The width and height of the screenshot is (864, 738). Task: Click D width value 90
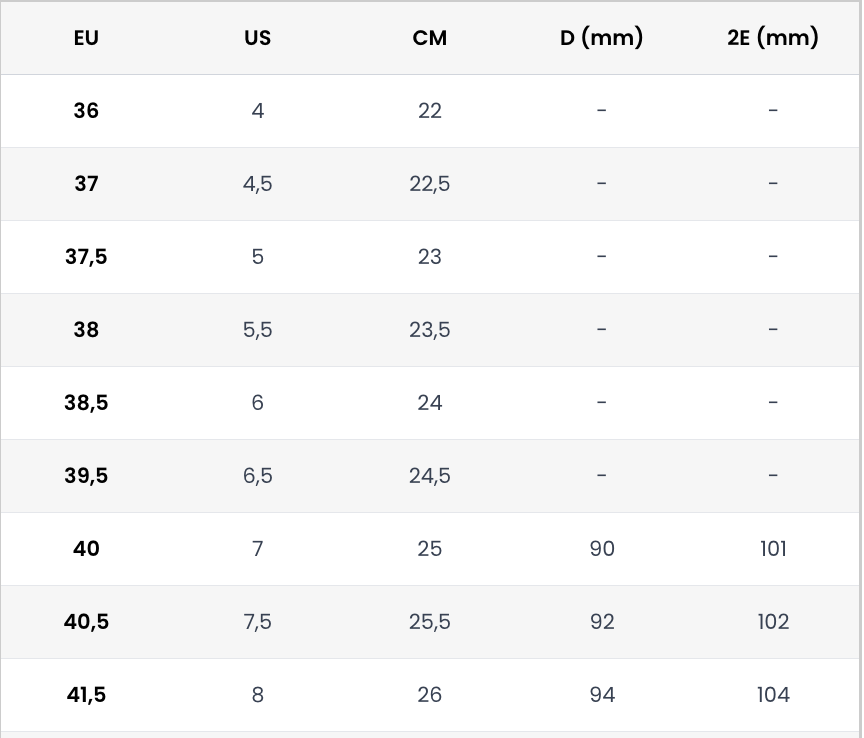point(601,549)
